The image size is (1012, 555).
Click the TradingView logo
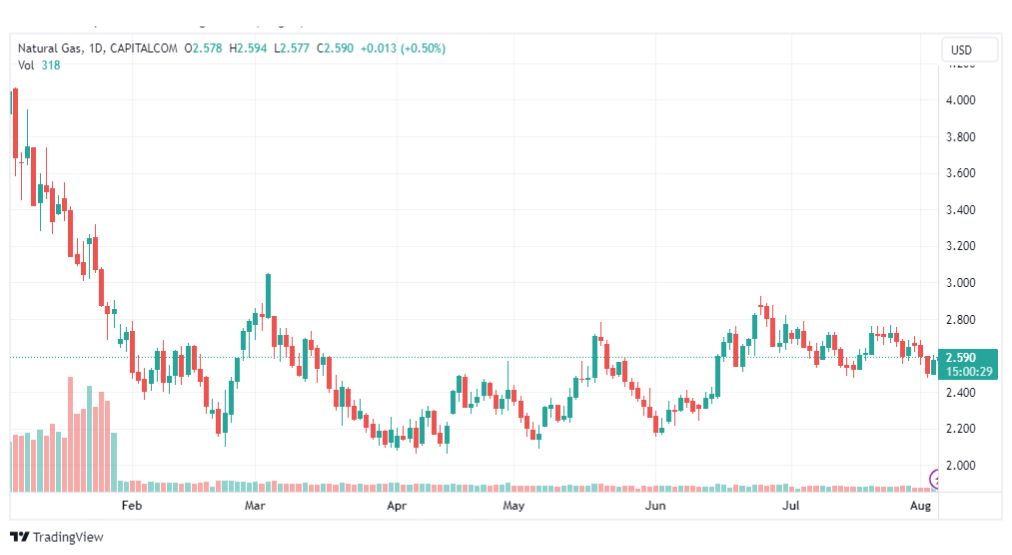tap(57, 537)
